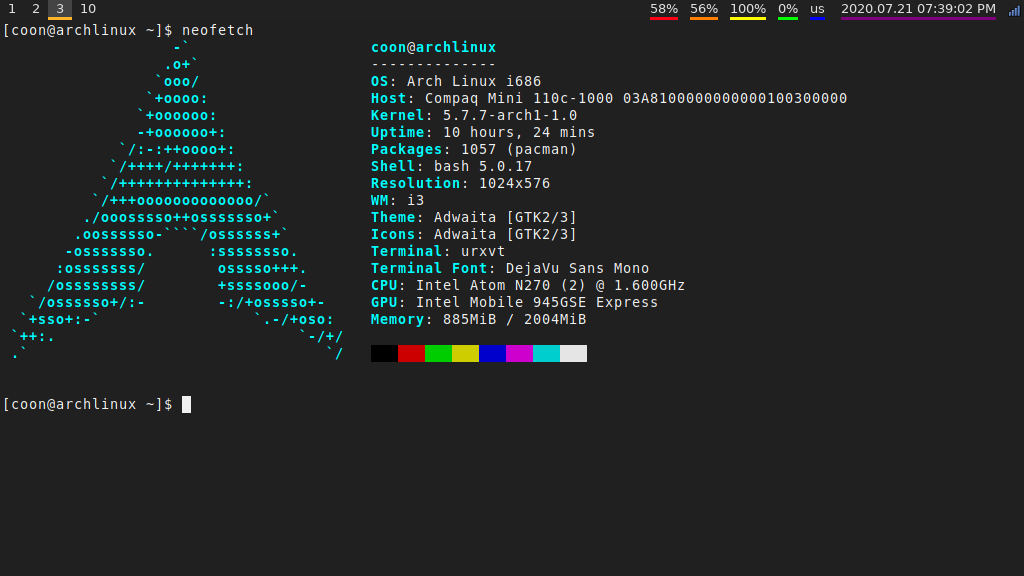Click the Shell: bash 5.0.17 line
Viewport: 1024px width, 576px height.
point(451,166)
